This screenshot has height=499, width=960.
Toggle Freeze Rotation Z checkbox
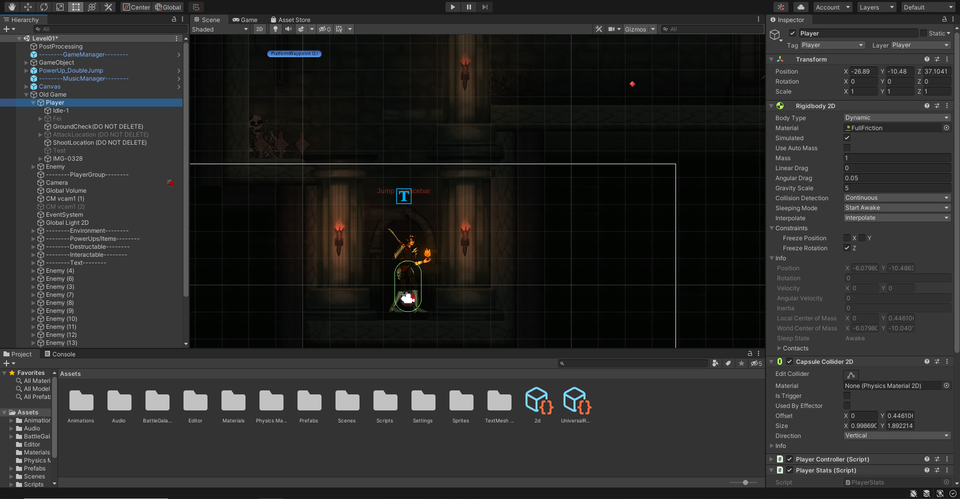[847, 248]
